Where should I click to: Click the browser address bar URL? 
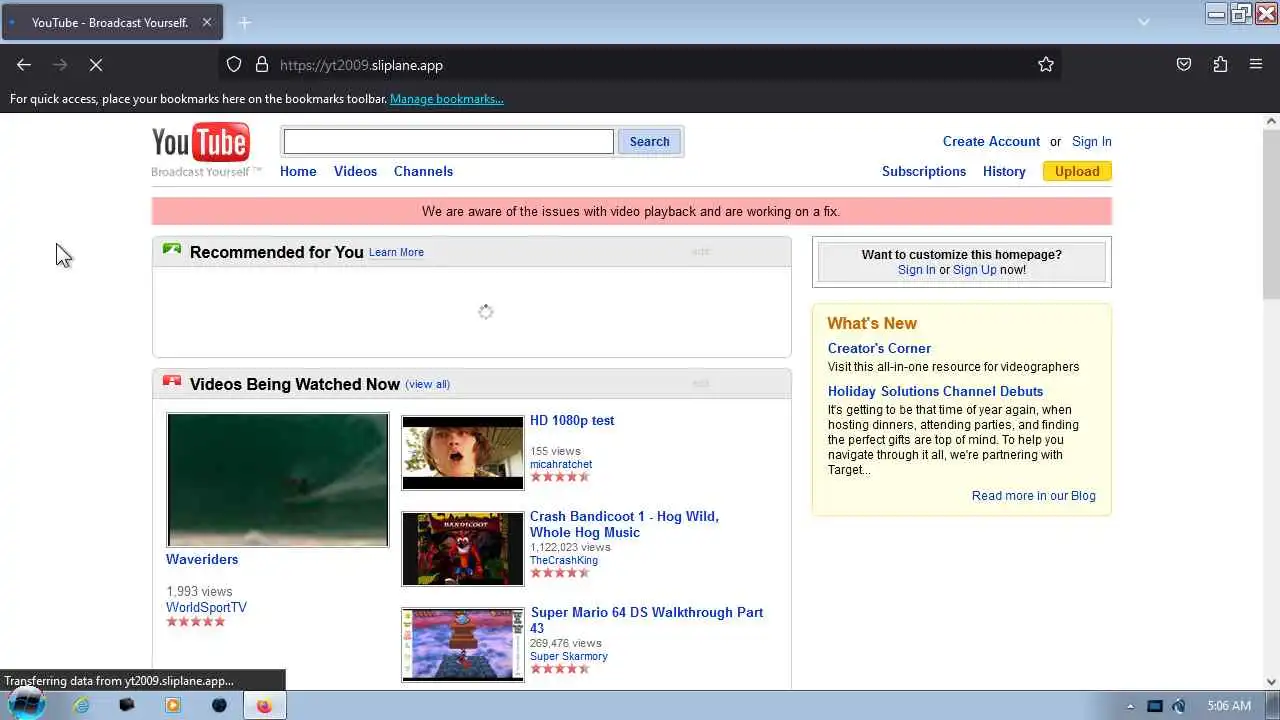(361, 65)
